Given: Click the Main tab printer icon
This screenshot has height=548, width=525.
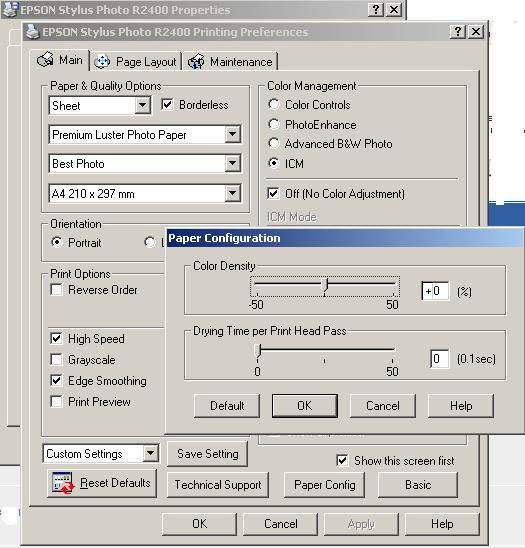Looking at the screenshot, I should click(x=45, y=59).
